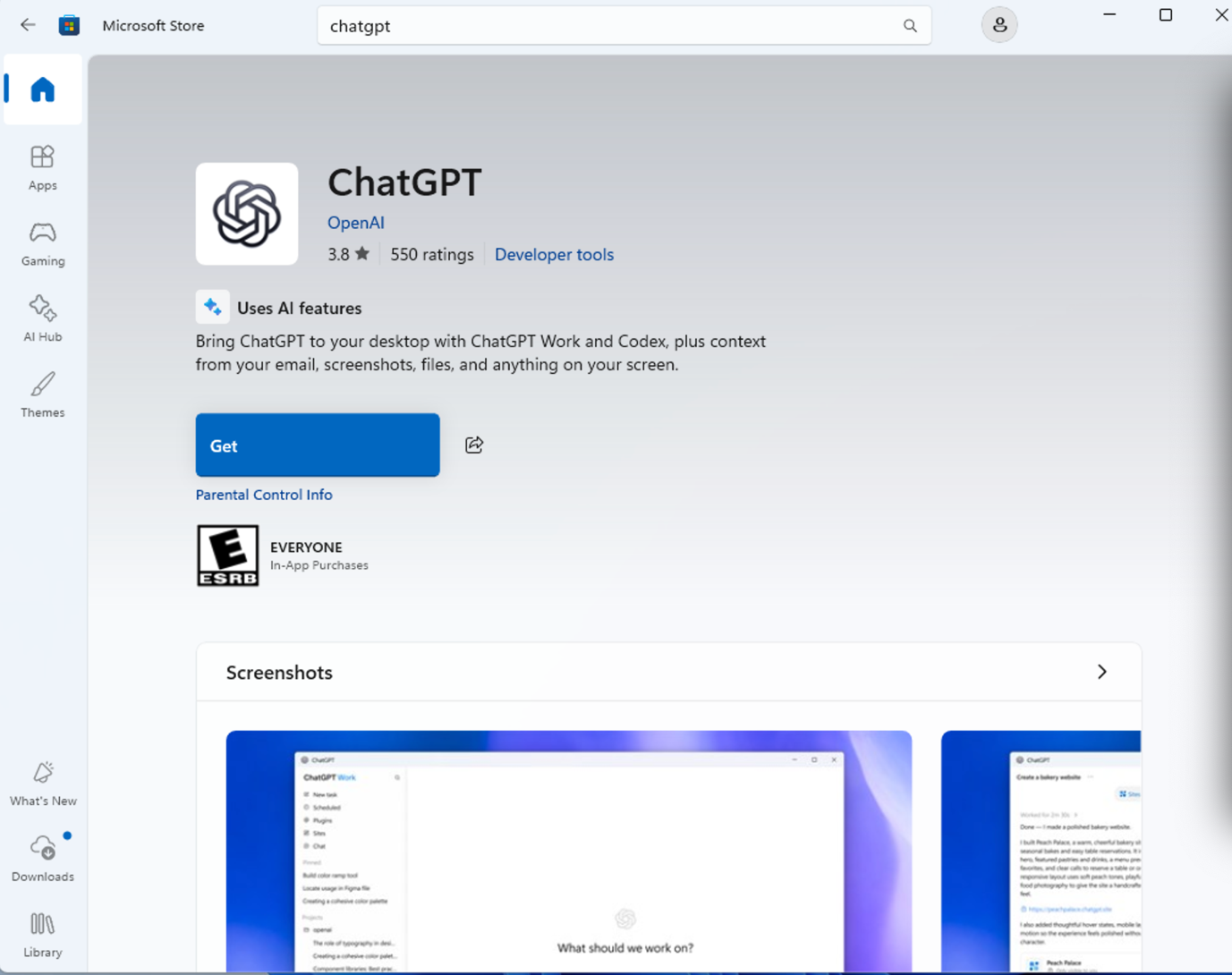Image resolution: width=1232 pixels, height=975 pixels.
Task: Click the Microsoft Store logo icon
Action: pos(69,25)
